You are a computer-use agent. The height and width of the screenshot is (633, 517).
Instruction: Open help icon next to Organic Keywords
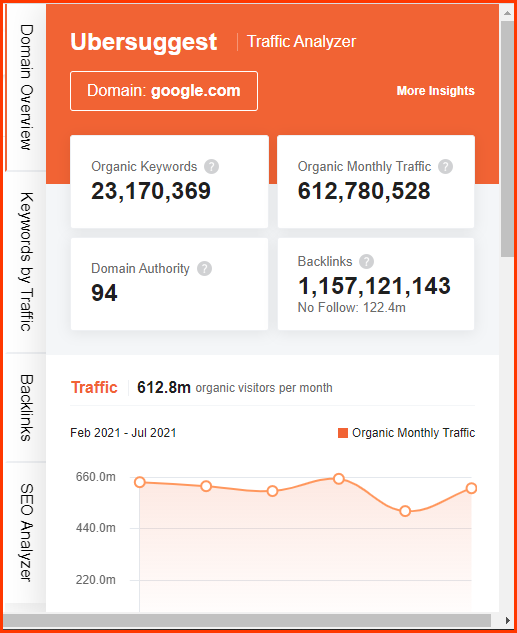pos(211,166)
